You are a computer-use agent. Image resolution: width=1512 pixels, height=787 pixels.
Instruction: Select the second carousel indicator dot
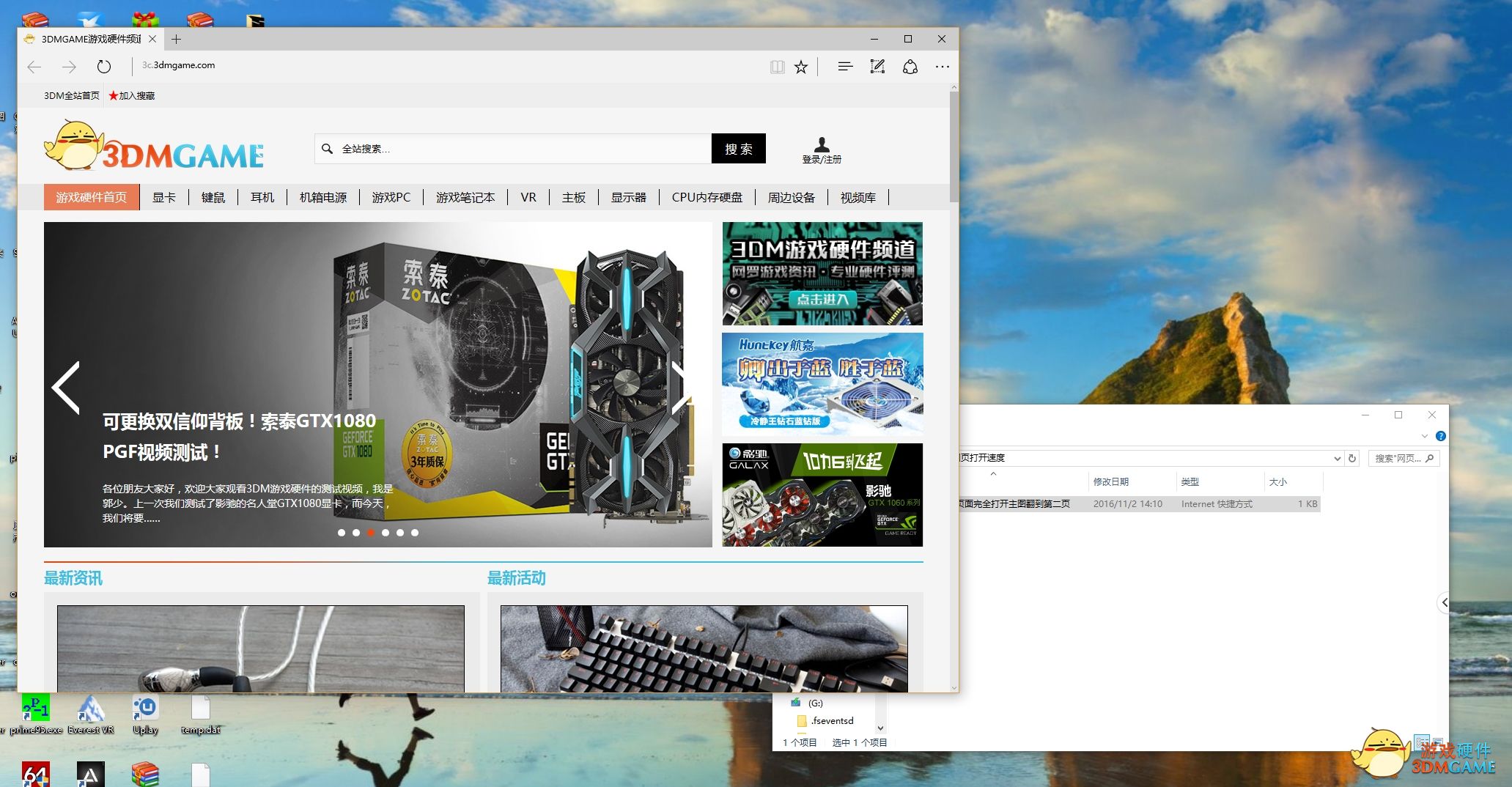pos(356,533)
